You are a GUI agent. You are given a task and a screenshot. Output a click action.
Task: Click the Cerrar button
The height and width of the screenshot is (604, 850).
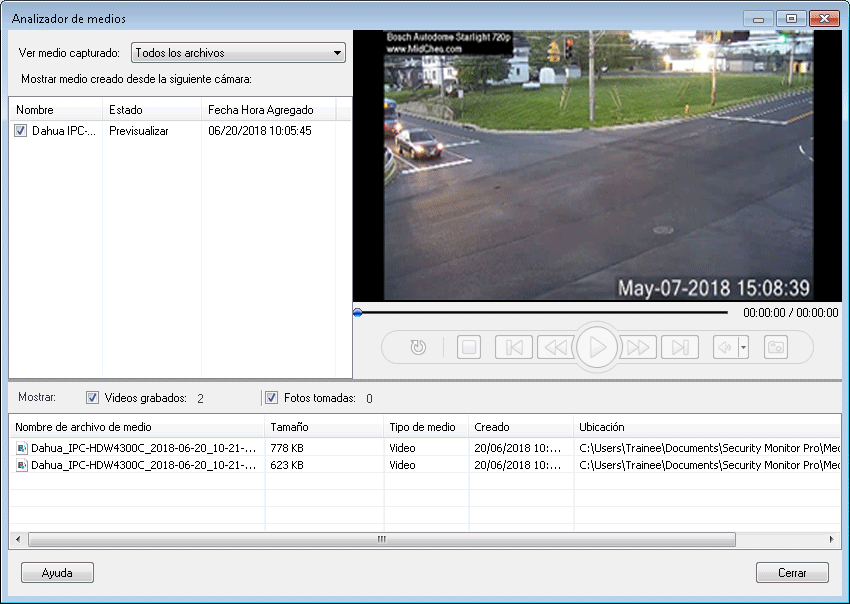click(792, 573)
